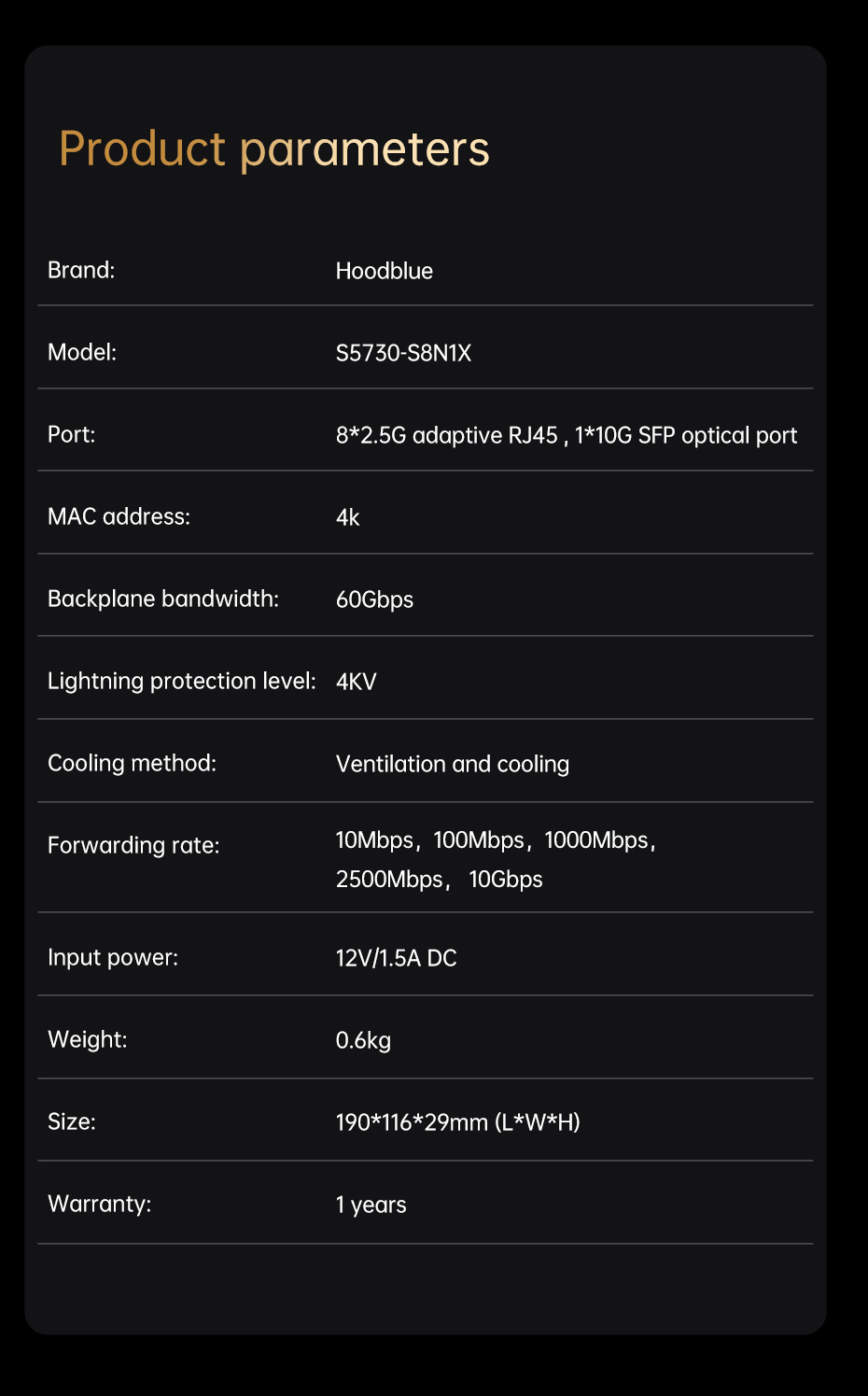
Task: Select the S5730-S8N1X model number
Action: pyautogui.click(x=403, y=353)
